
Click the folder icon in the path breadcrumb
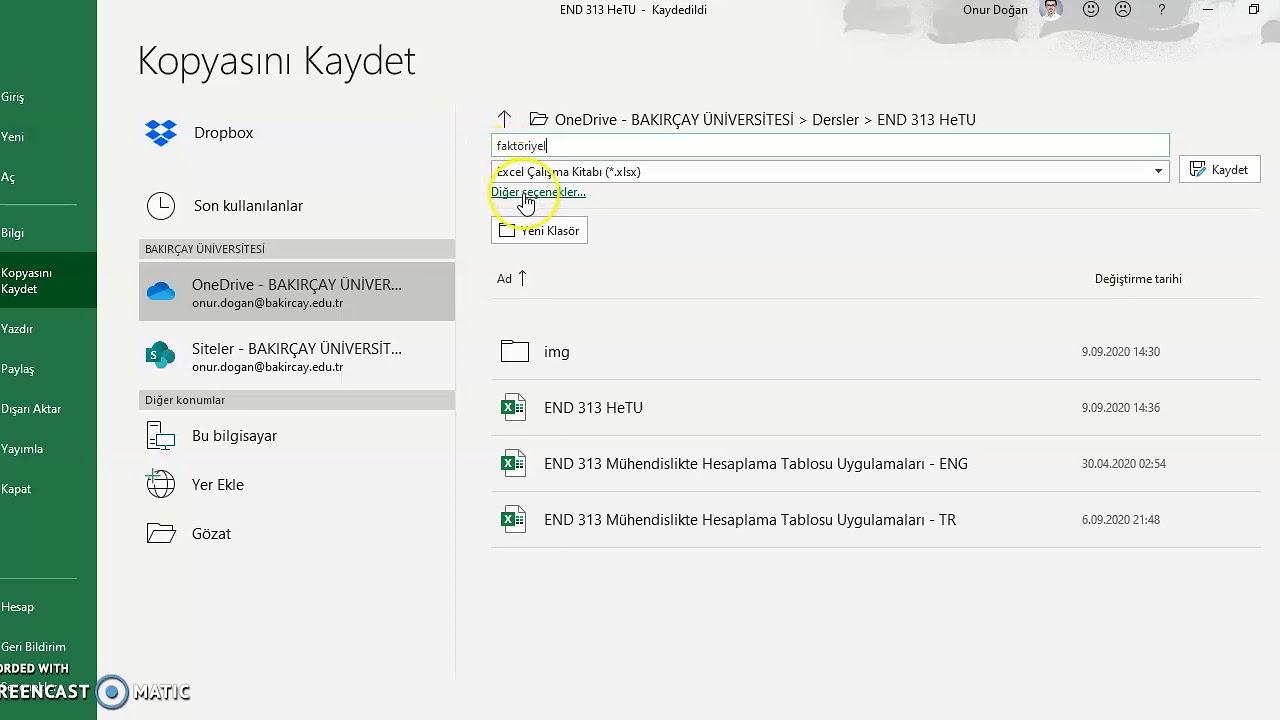coord(538,119)
